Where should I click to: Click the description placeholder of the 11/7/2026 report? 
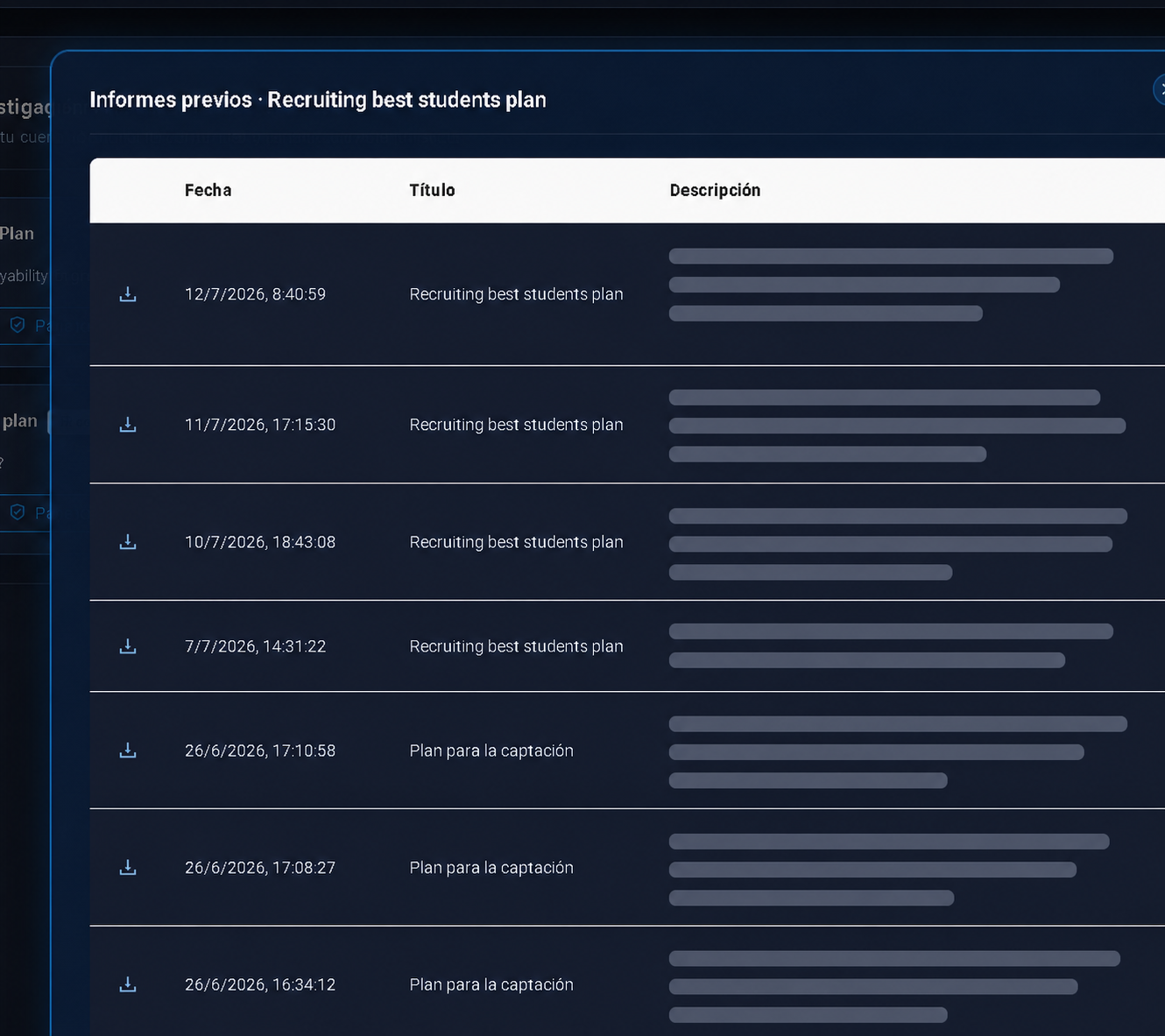(897, 426)
